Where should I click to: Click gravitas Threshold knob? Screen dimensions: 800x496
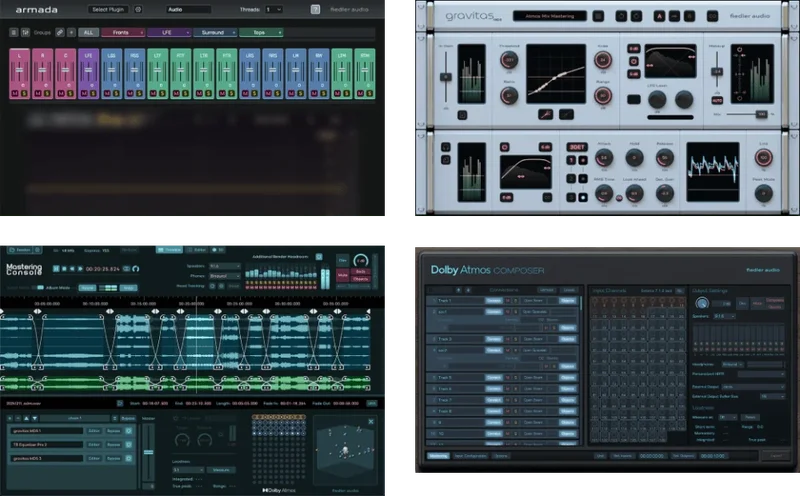tap(509, 60)
